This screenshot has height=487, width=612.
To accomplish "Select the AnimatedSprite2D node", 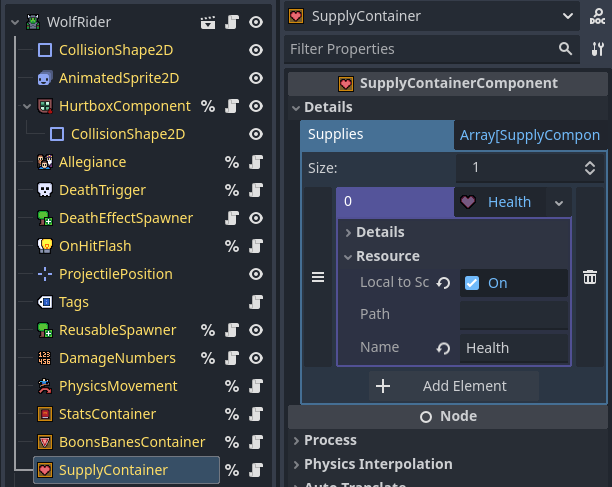I will click(119, 78).
